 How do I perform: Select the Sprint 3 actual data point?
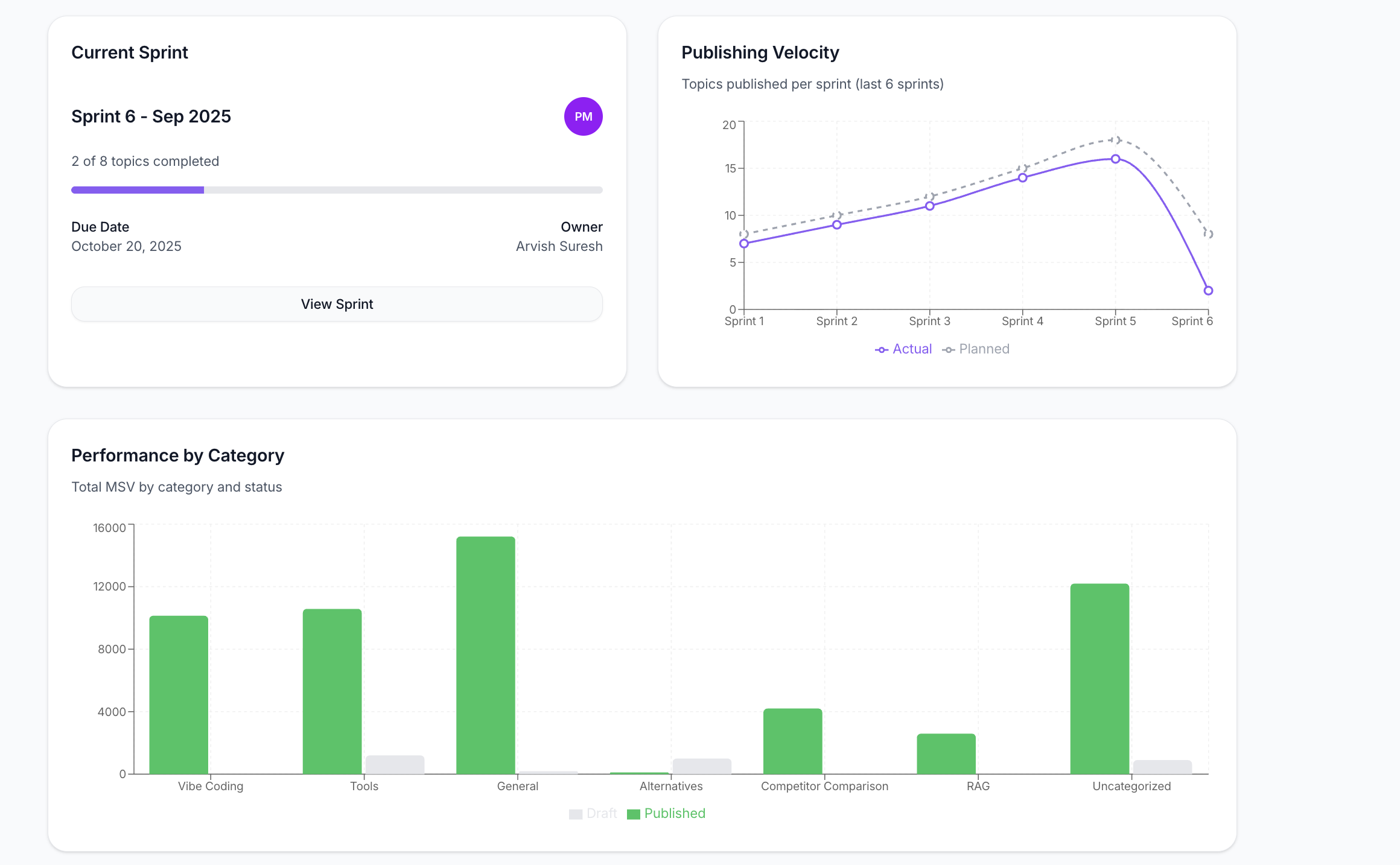[x=930, y=206]
